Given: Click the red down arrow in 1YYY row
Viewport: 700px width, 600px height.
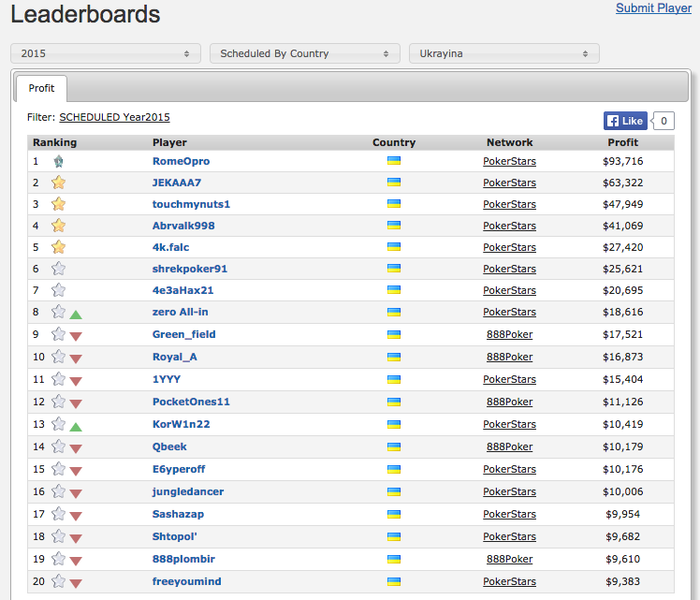Looking at the screenshot, I should (76, 381).
